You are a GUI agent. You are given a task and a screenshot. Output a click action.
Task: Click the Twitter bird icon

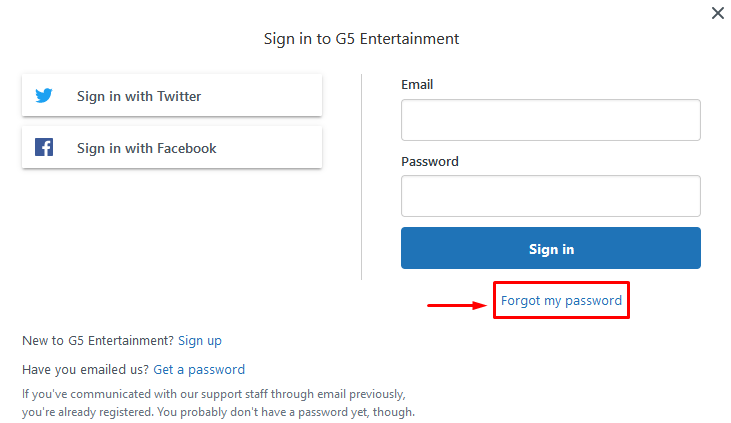(44, 95)
